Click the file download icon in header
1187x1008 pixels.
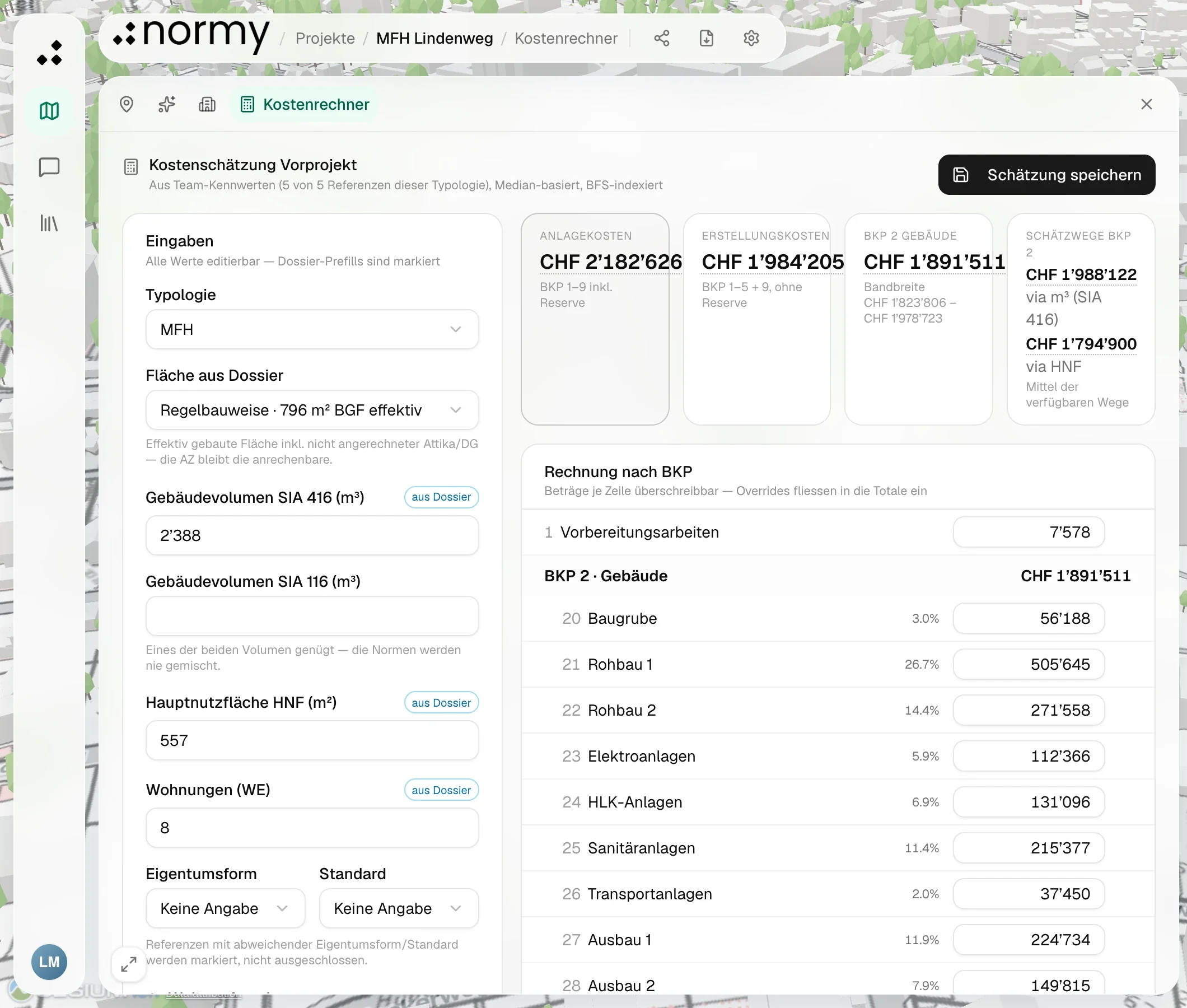coord(707,38)
